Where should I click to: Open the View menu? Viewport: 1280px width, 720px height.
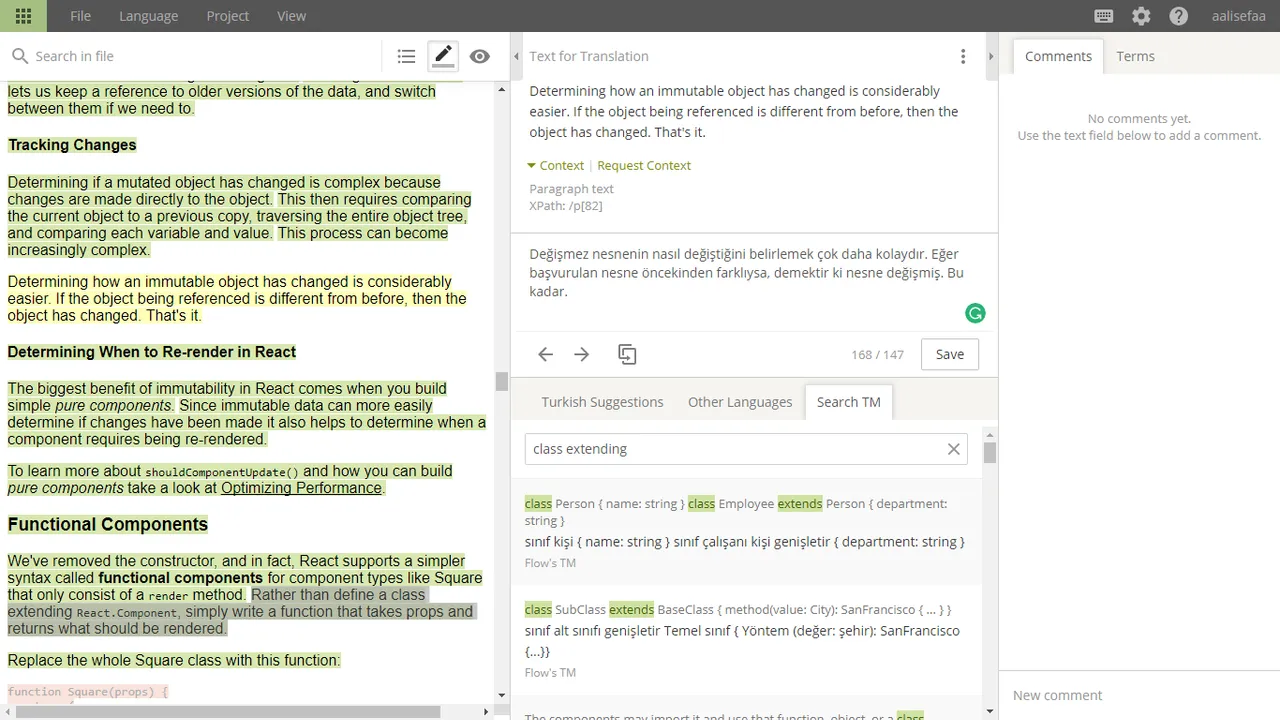pyautogui.click(x=292, y=16)
